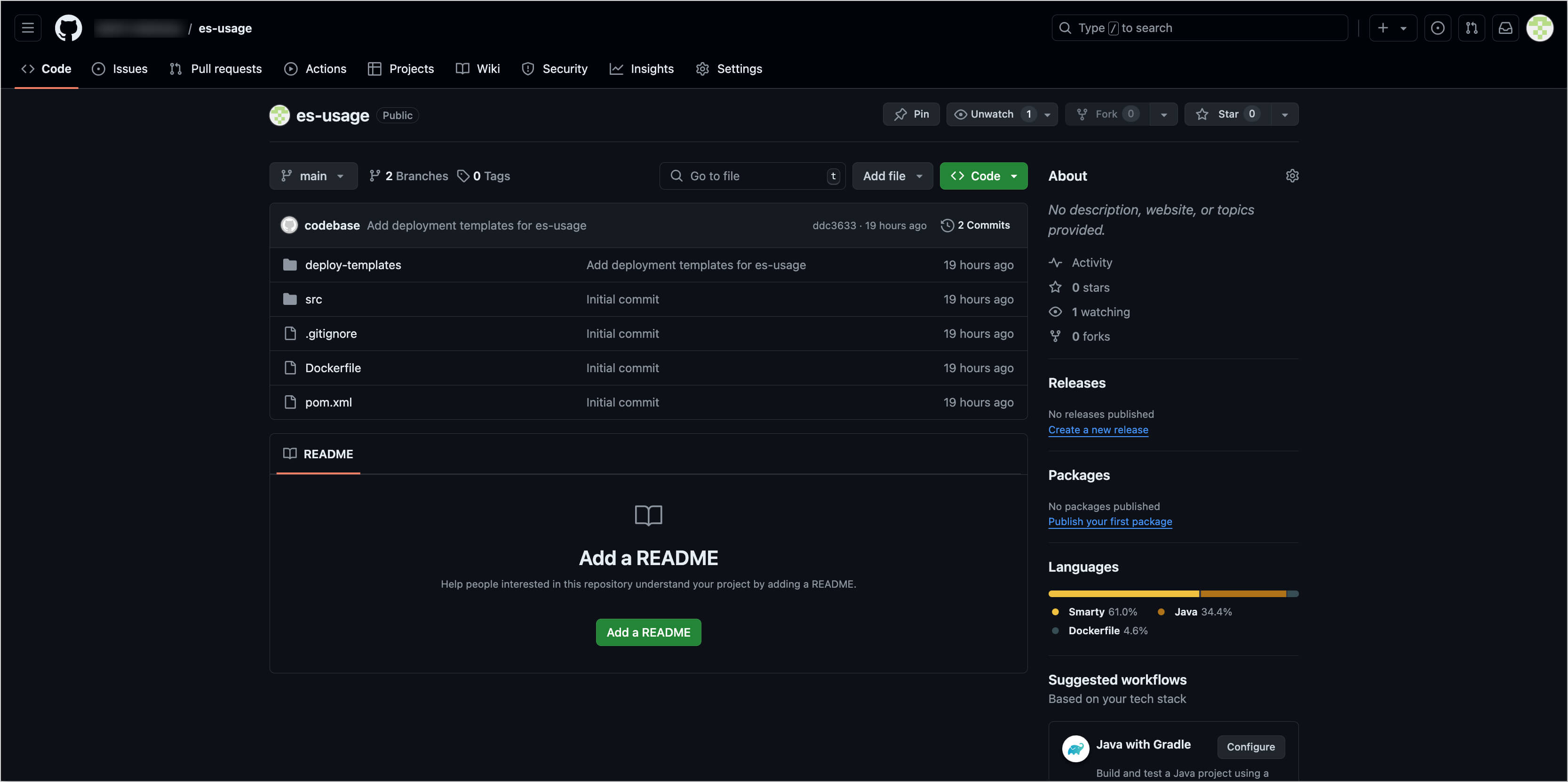Open your profile avatar menu
Screen dimensions: 1568x782
point(1540,28)
